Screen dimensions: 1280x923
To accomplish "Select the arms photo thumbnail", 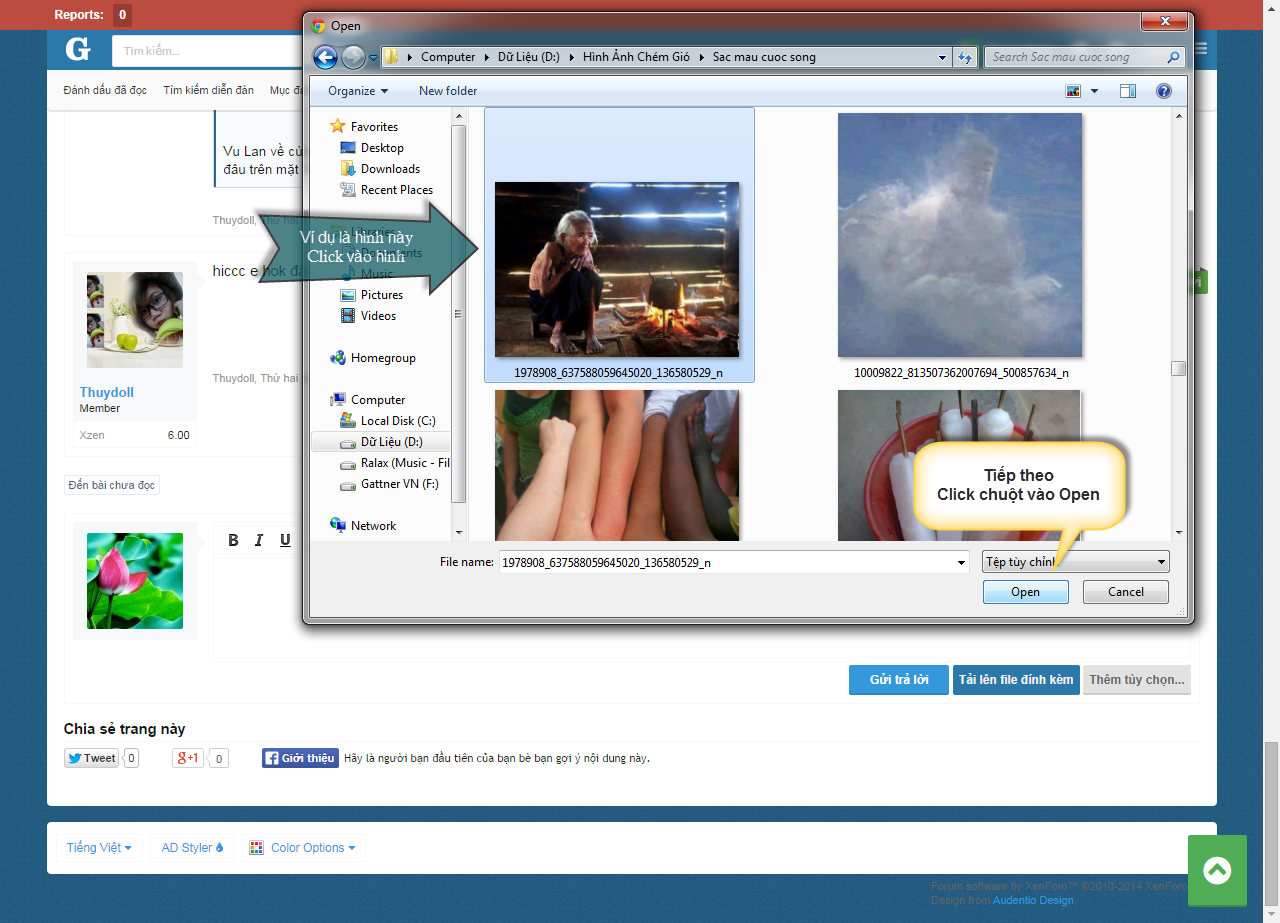I will coord(617,465).
